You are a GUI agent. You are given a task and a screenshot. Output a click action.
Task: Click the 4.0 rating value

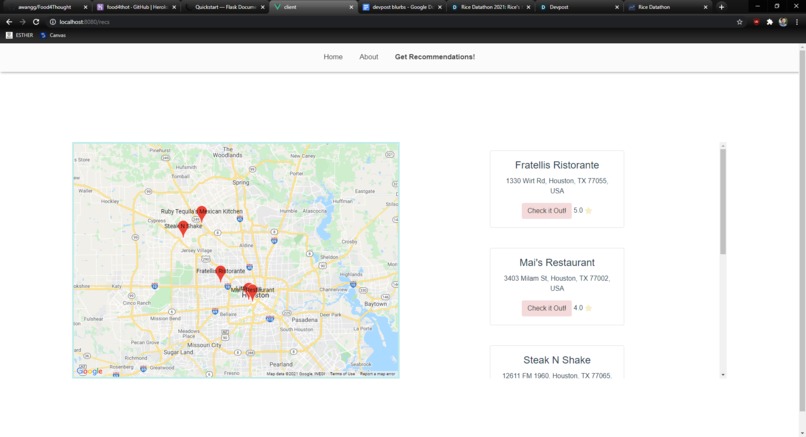coord(578,308)
